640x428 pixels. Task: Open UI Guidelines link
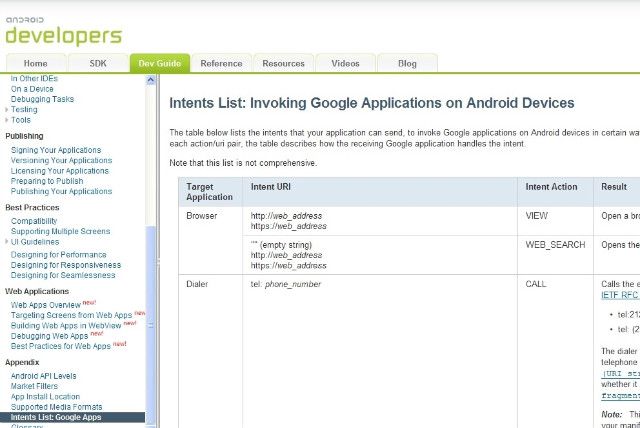tap(35, 242)
